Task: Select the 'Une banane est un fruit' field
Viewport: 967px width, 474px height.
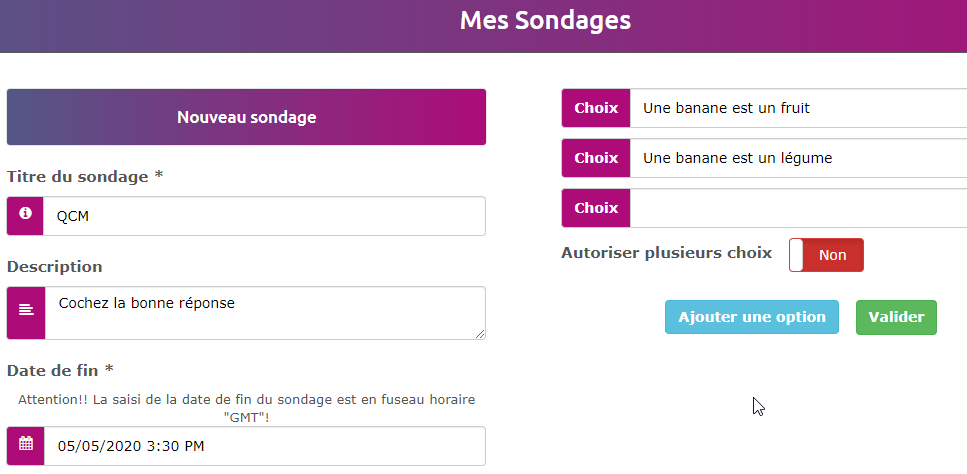Action: (x=798, y=108)
